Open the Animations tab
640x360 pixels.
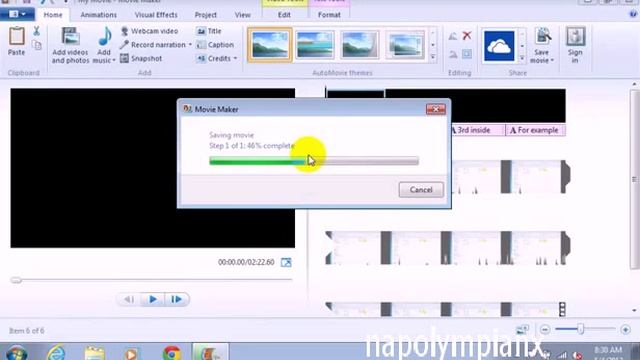(98, 15)
